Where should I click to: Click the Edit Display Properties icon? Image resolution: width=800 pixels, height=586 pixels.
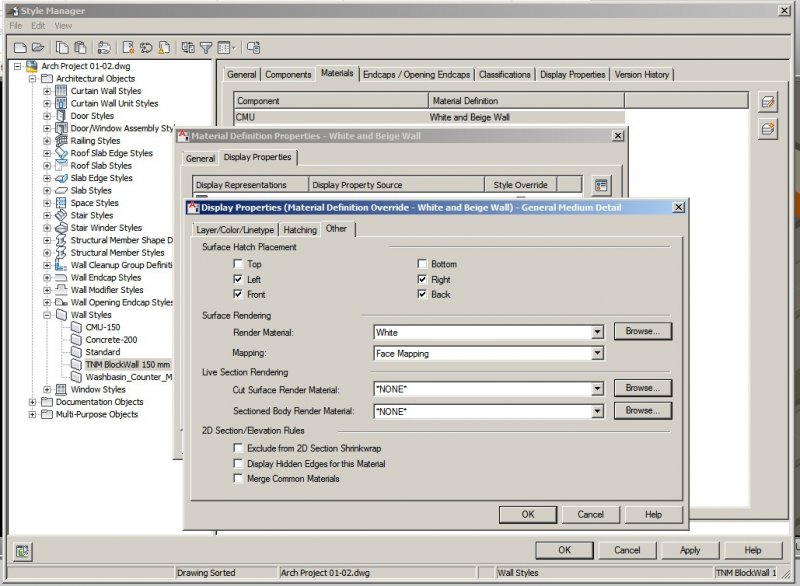point(600,185)
